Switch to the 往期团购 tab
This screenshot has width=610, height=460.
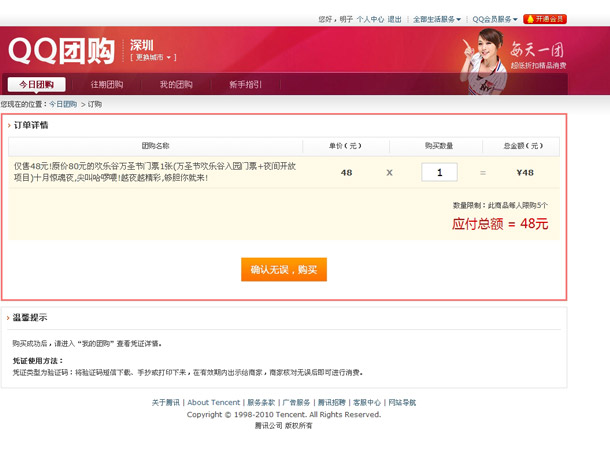coord(107,84)
